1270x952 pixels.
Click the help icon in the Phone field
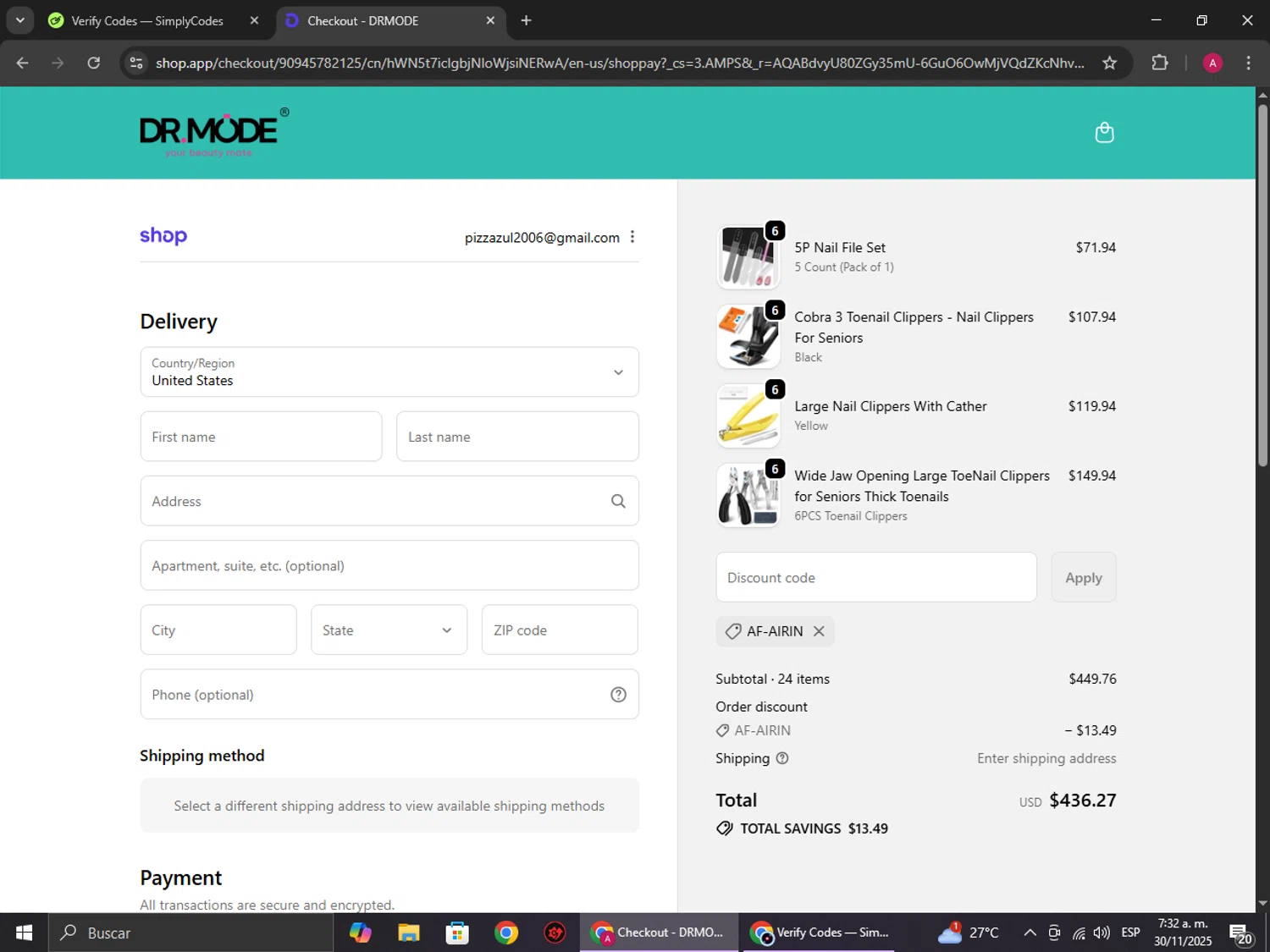pyautogui.click(x=618, y=695)
